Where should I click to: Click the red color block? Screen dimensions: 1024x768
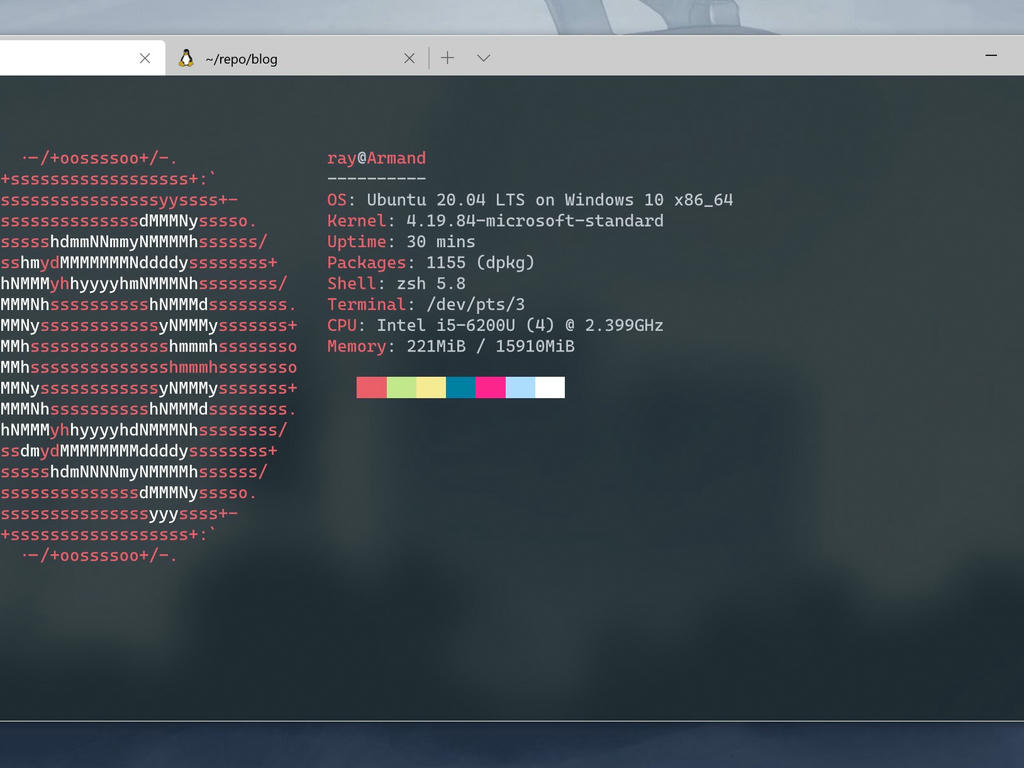tap(372, 387)
